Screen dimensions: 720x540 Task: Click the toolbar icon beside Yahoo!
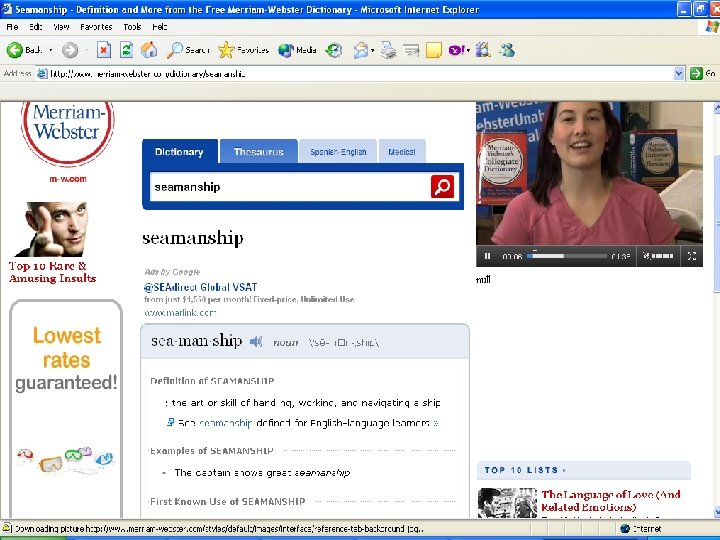(x=483, y=50)
